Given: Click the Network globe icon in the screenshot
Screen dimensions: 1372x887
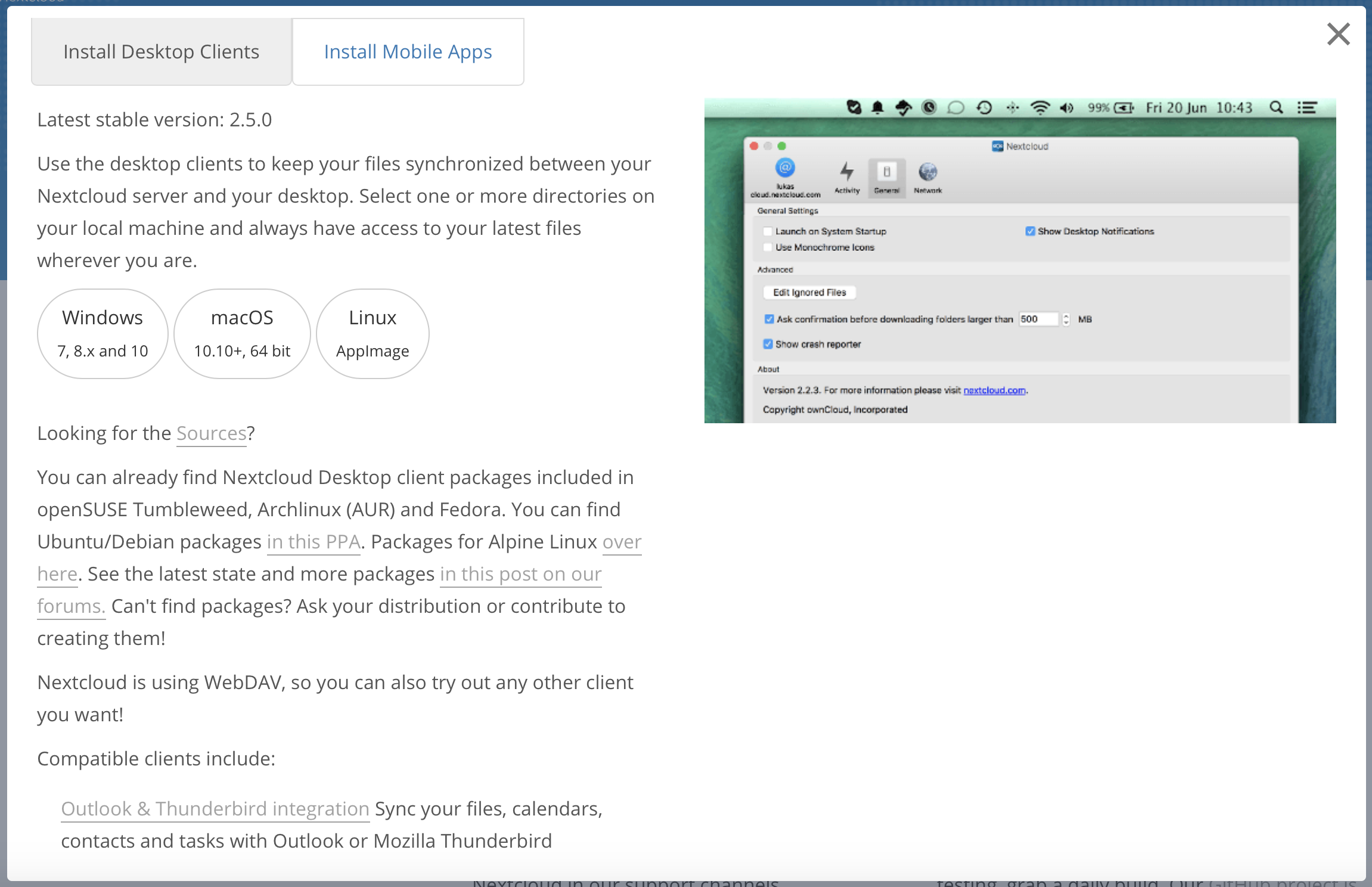Looking at the screenshot, I should 927,172.
